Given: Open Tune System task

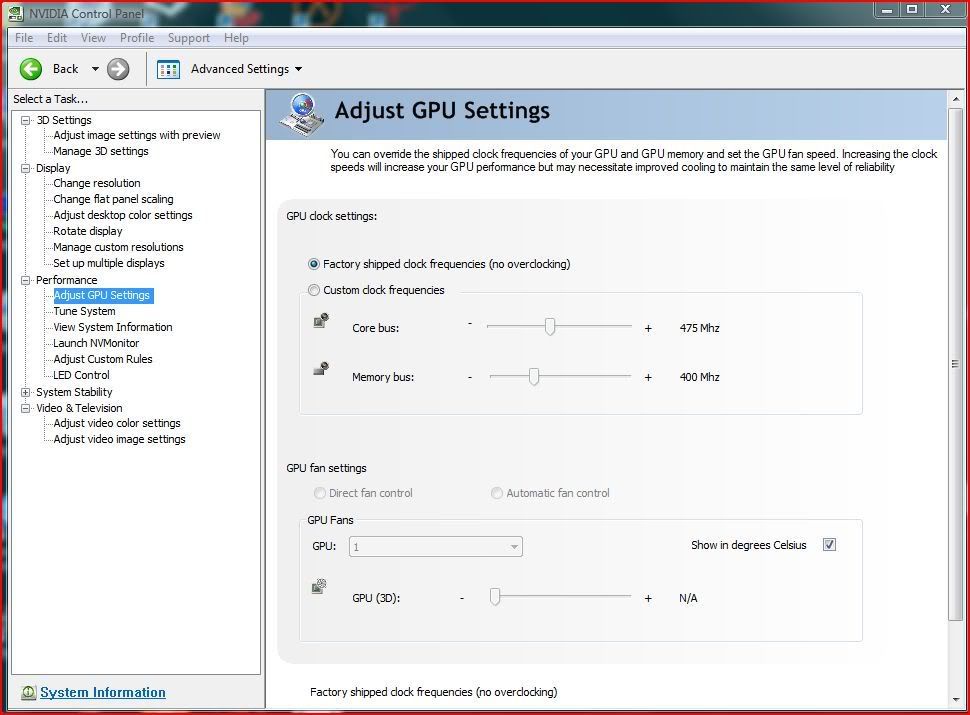Looking at the screenshot, I should 84,311.
